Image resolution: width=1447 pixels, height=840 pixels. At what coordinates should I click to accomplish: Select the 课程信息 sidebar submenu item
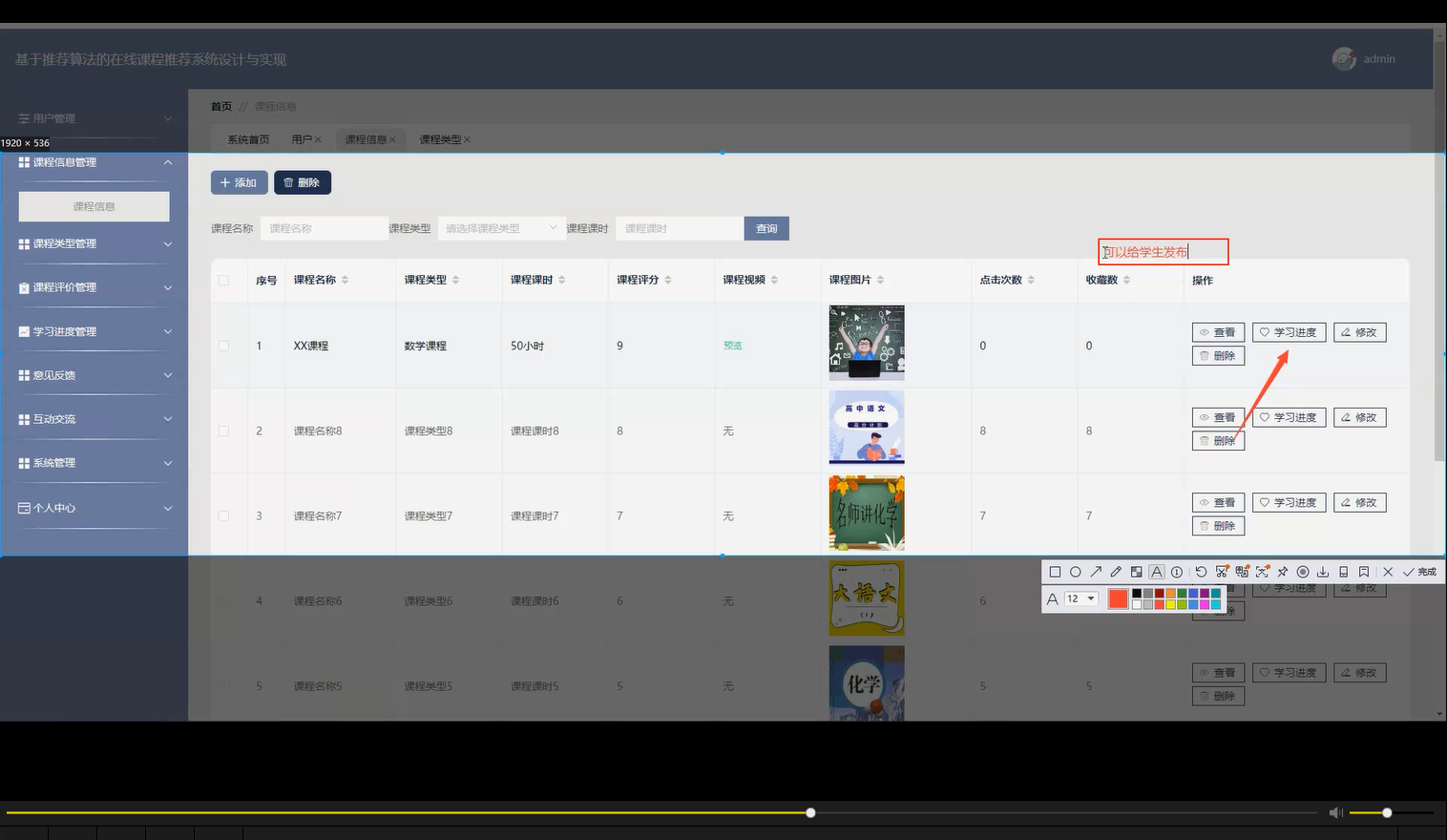click(x=94, y=206)
